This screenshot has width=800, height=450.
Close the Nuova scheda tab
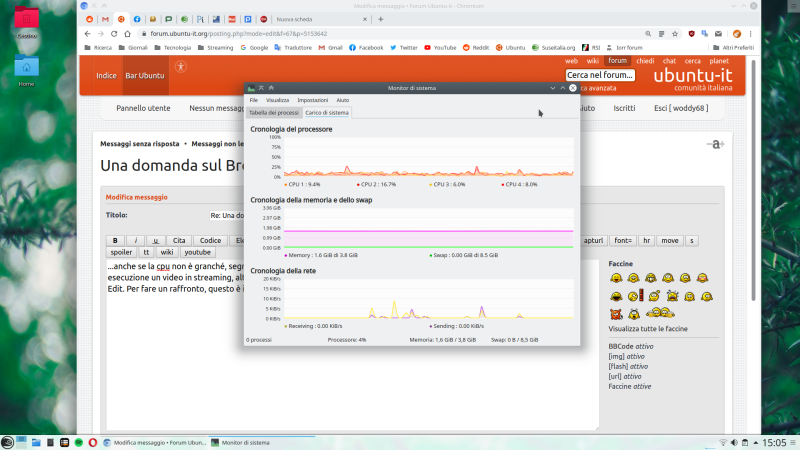365,19
